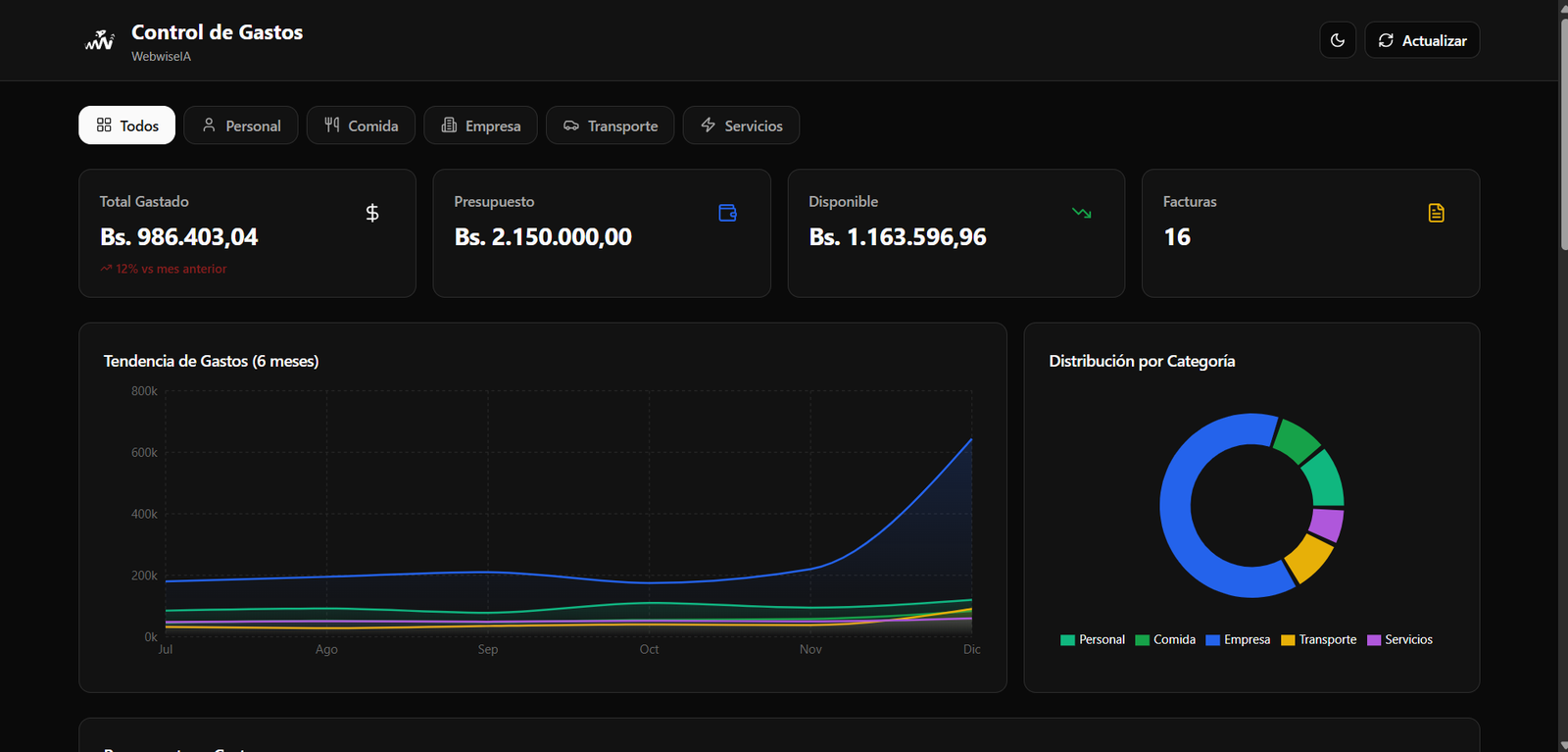Select the Todos category tab

126,125
